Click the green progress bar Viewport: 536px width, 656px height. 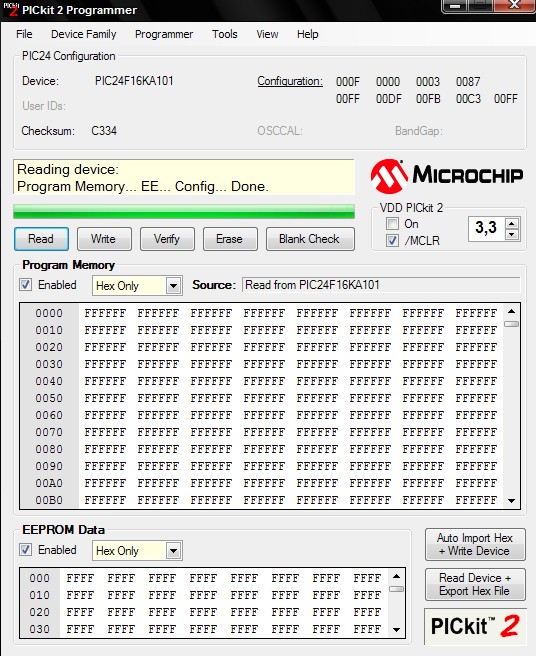[x=184, y=212]
